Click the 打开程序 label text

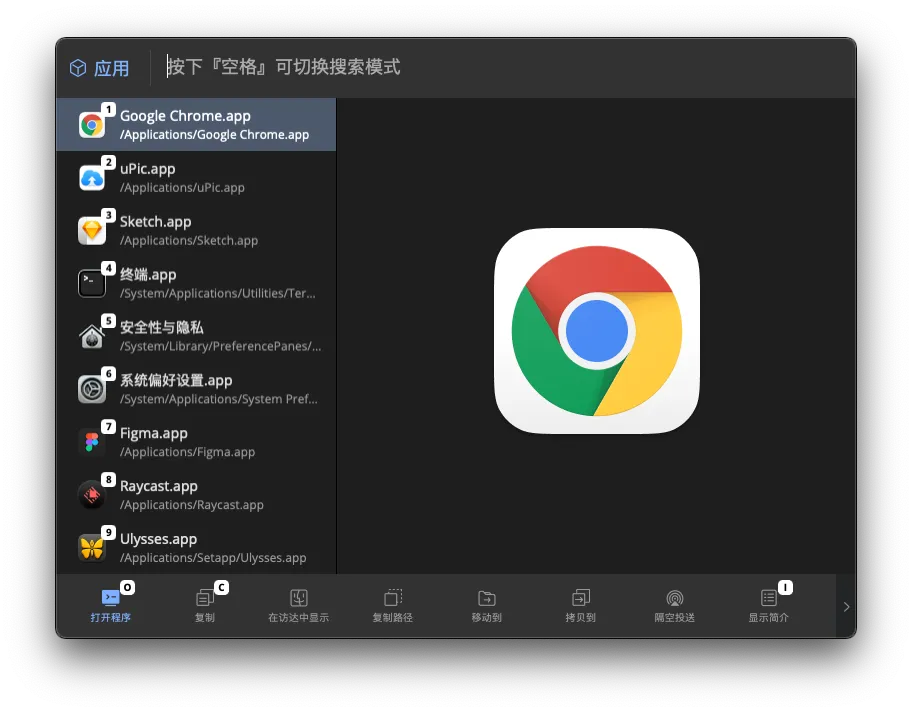pyautogui.click(x=111, y=618)
